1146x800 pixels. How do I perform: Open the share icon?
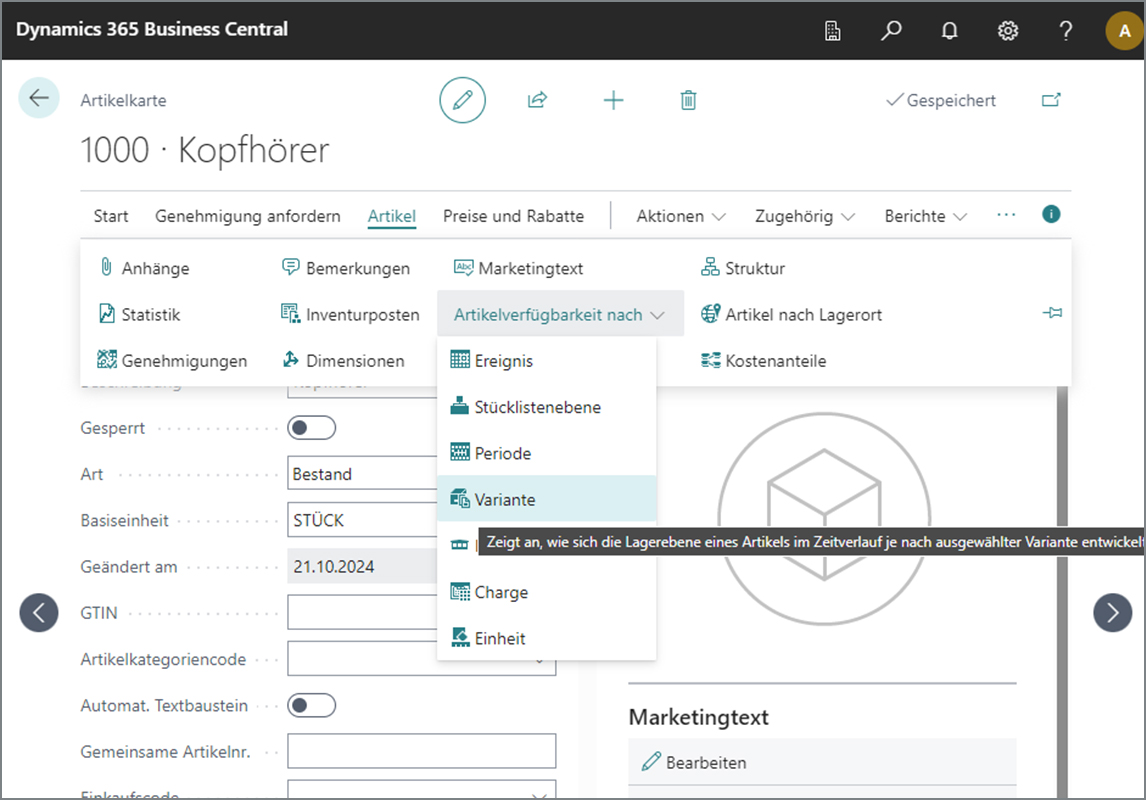pyautogui.click(x=538, y=100)
